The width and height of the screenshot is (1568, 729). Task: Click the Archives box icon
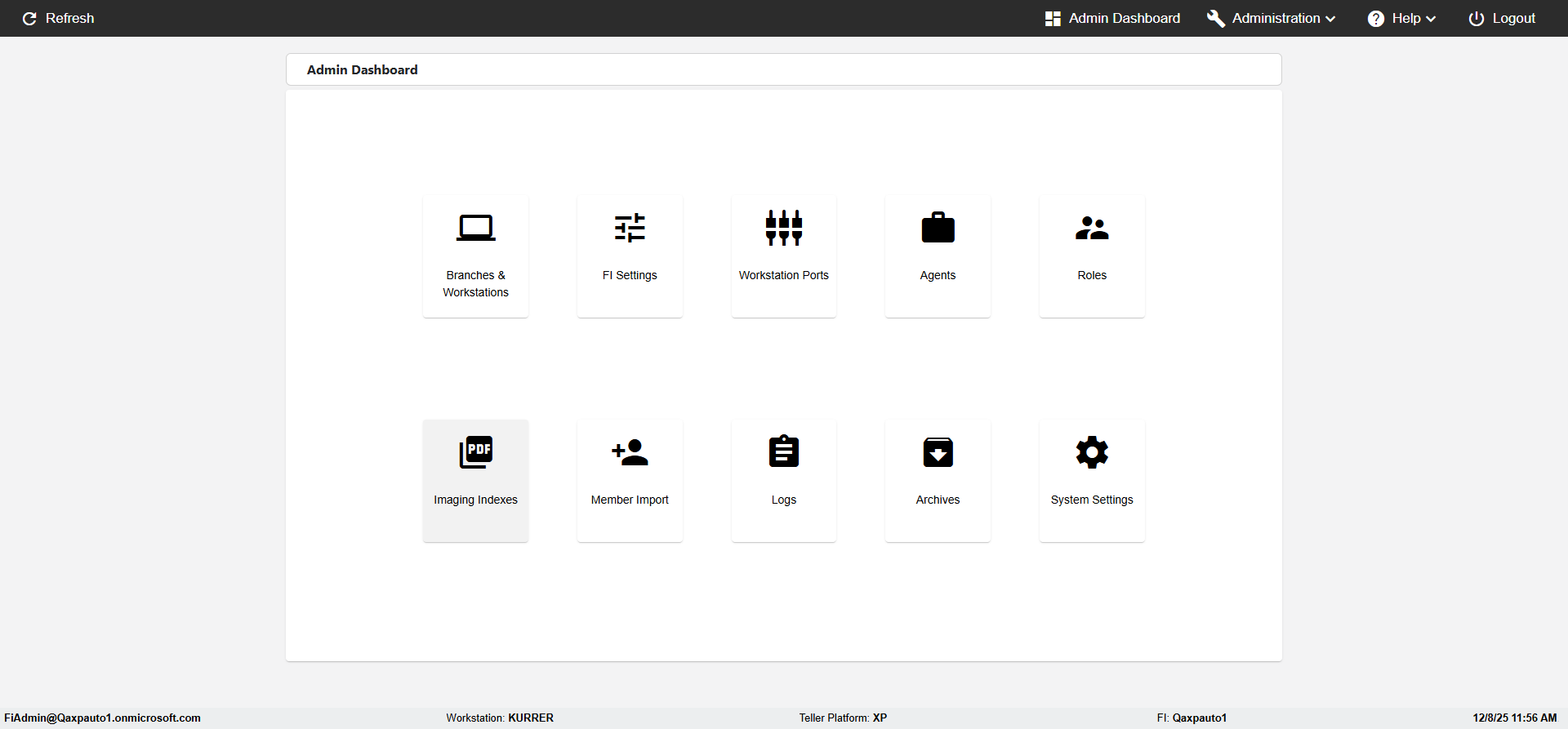click(938, 452)
